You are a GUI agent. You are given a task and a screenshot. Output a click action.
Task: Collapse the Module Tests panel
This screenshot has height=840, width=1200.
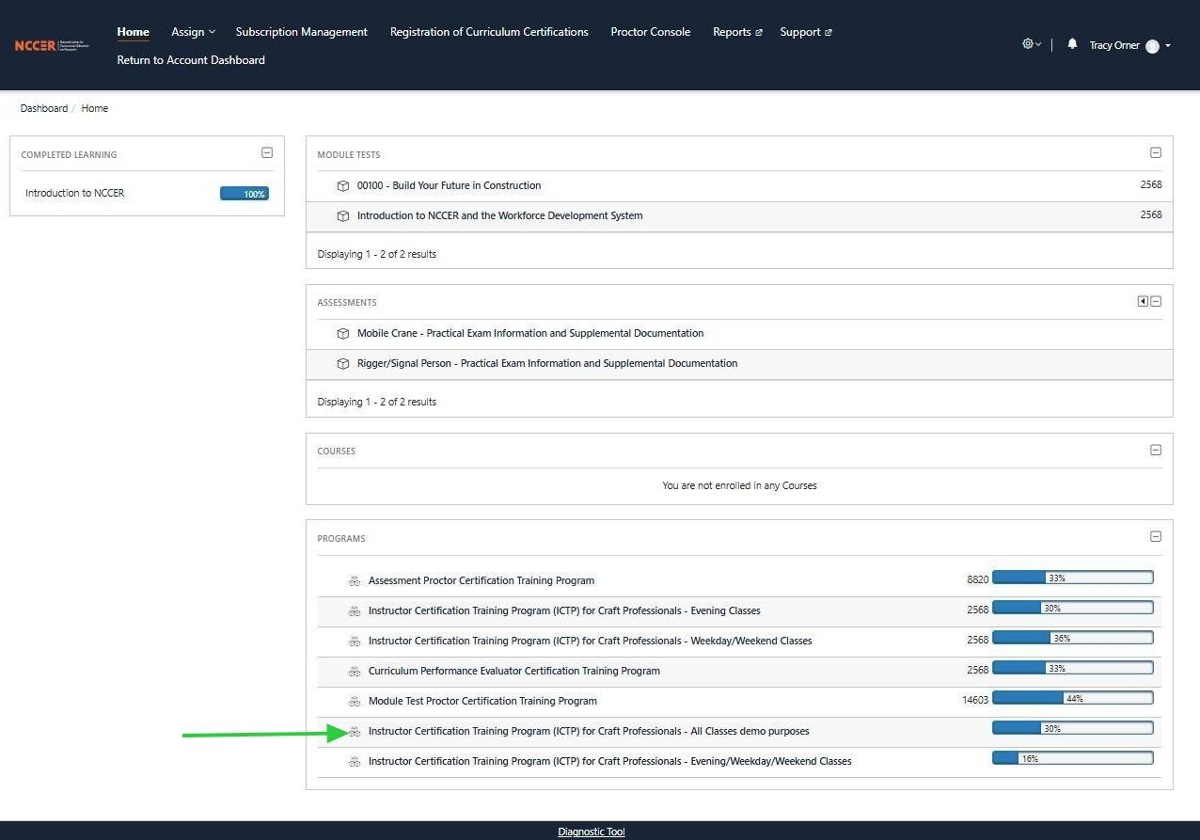[1156, 153]
